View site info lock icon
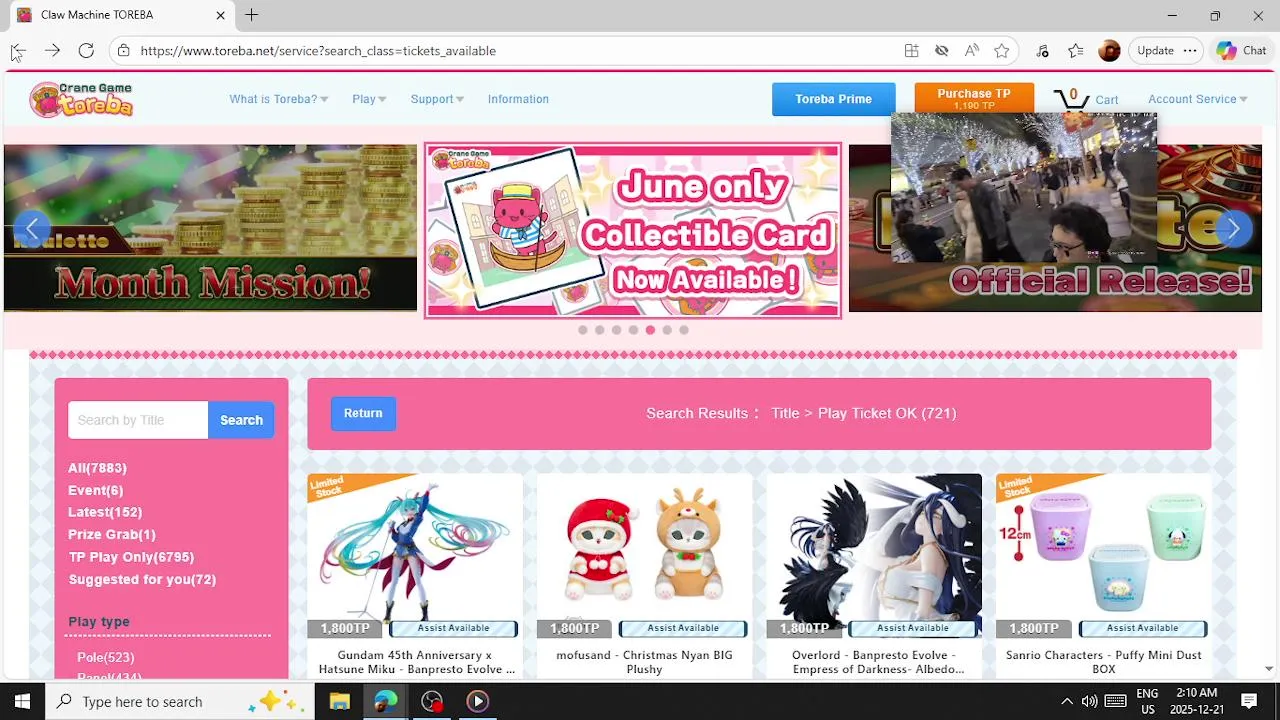This screenshot has height=720, width=1280. pos(123,51)
